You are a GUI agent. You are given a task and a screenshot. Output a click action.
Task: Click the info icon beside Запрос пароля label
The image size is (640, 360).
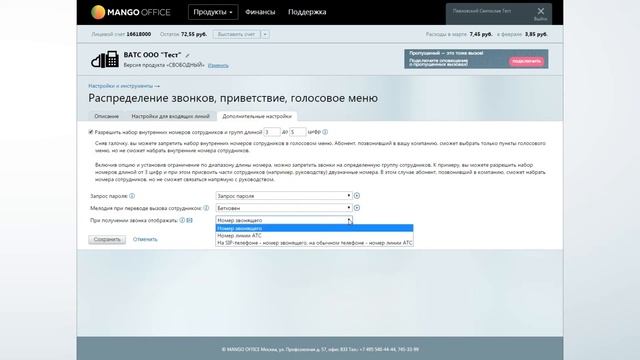coord(132,196)
